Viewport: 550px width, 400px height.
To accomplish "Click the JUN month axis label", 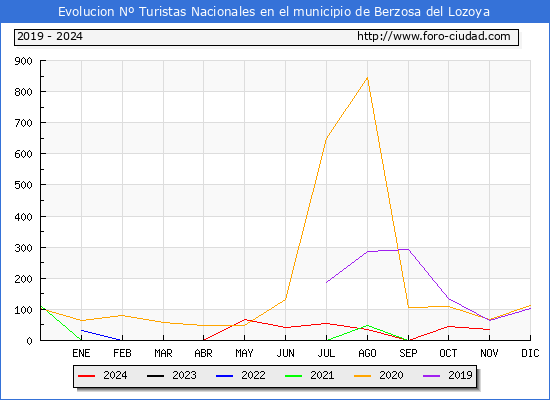I will pos(286,353).
